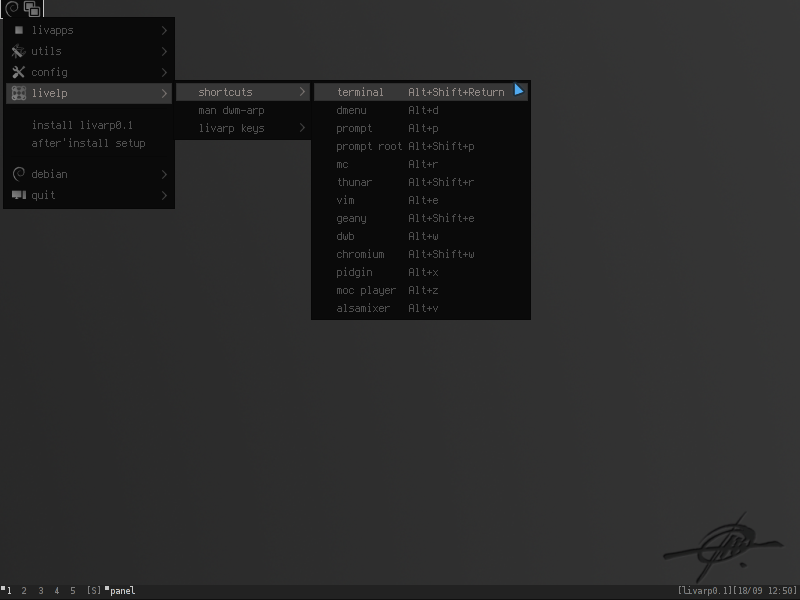Expand the quit submenu arrow
Screen dimensions: 800x600
(x=164, y=195)
